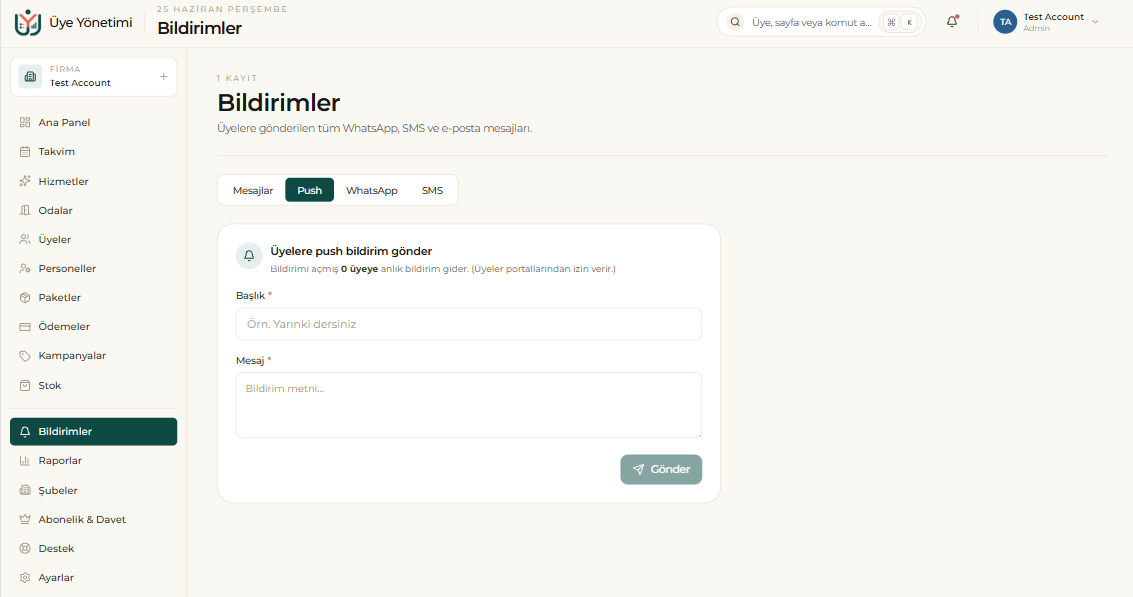Focus the Mesaj message textarea
The height and width of the screenshot is (597, 1133).
(469, 405)
